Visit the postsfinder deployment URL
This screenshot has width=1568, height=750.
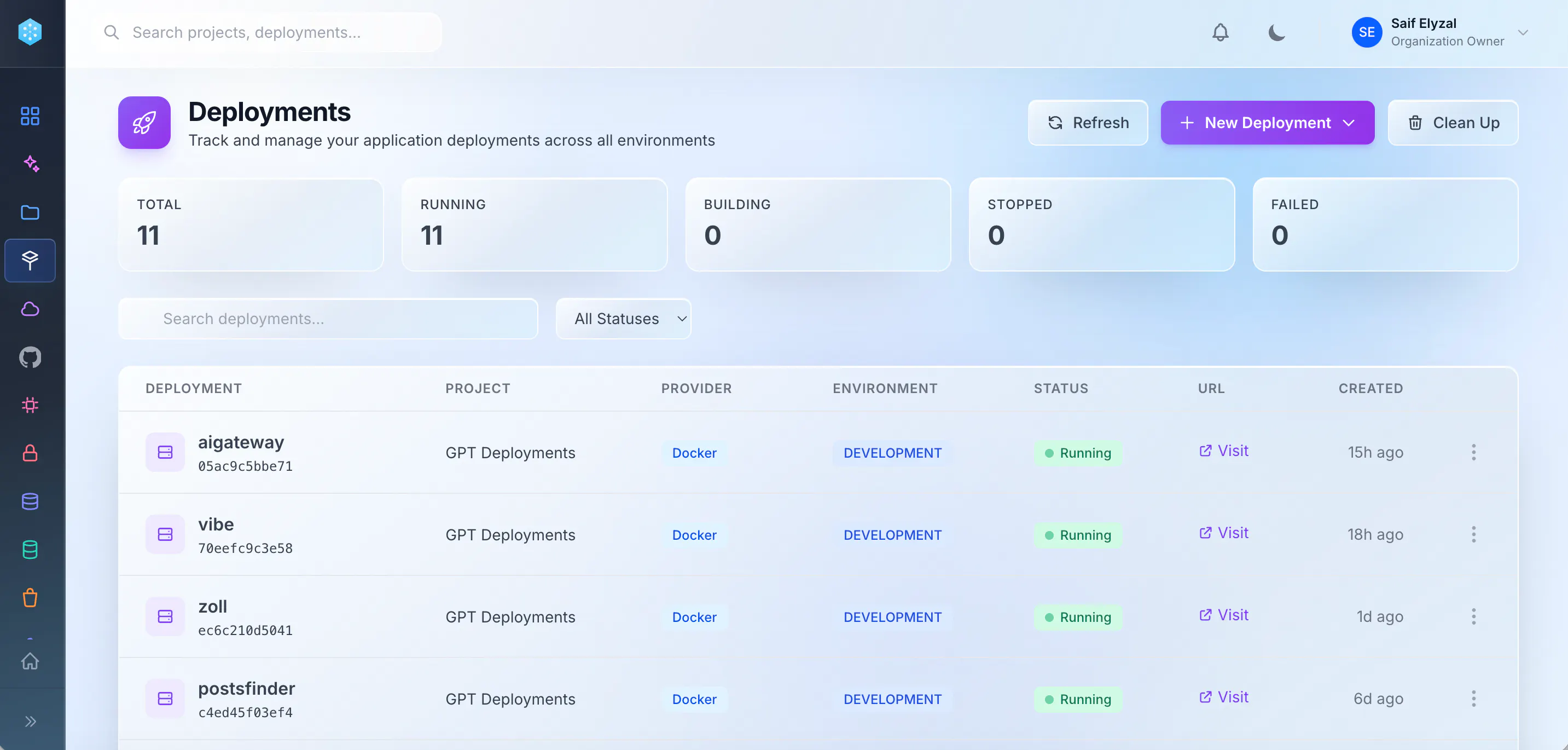(x=1223, y=697)
